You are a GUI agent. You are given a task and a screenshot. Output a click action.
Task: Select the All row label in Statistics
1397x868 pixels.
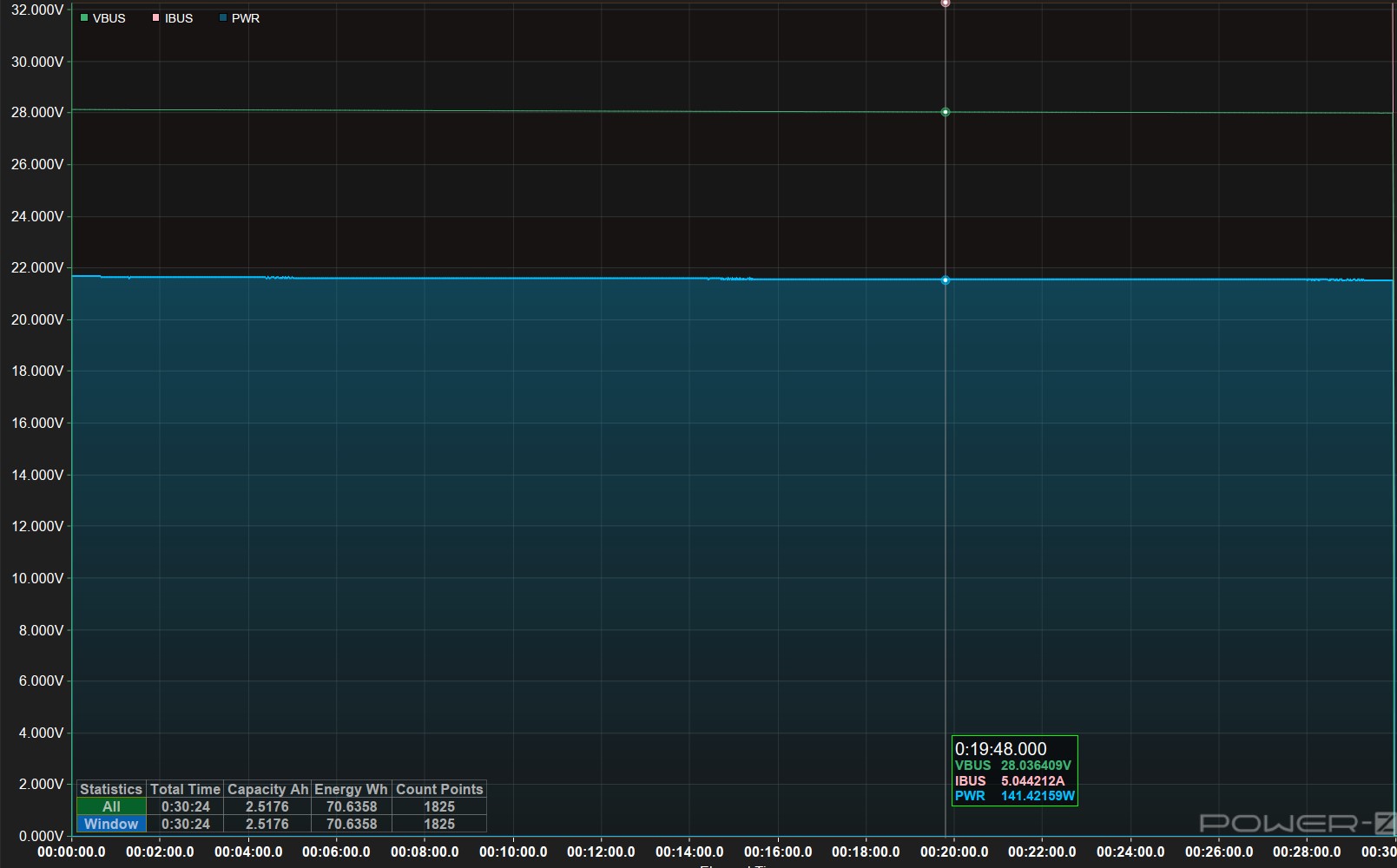point(111,806)
